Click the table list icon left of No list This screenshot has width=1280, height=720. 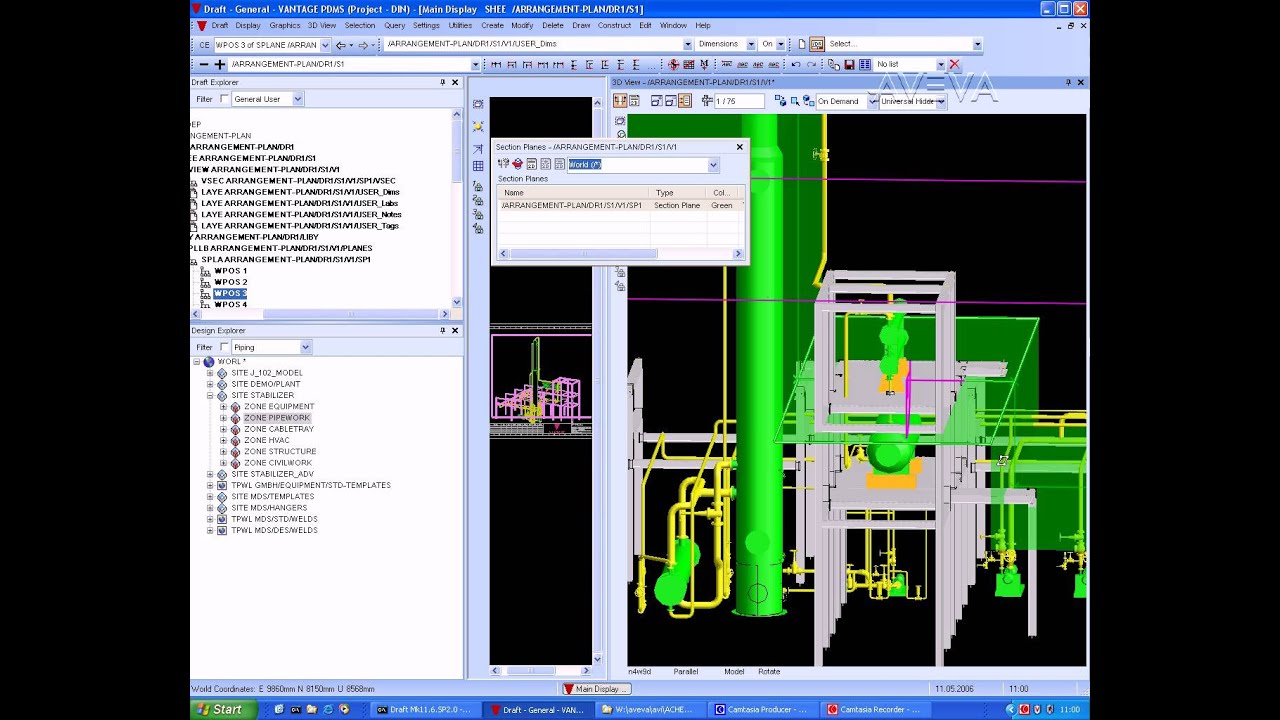coord(865,64)
